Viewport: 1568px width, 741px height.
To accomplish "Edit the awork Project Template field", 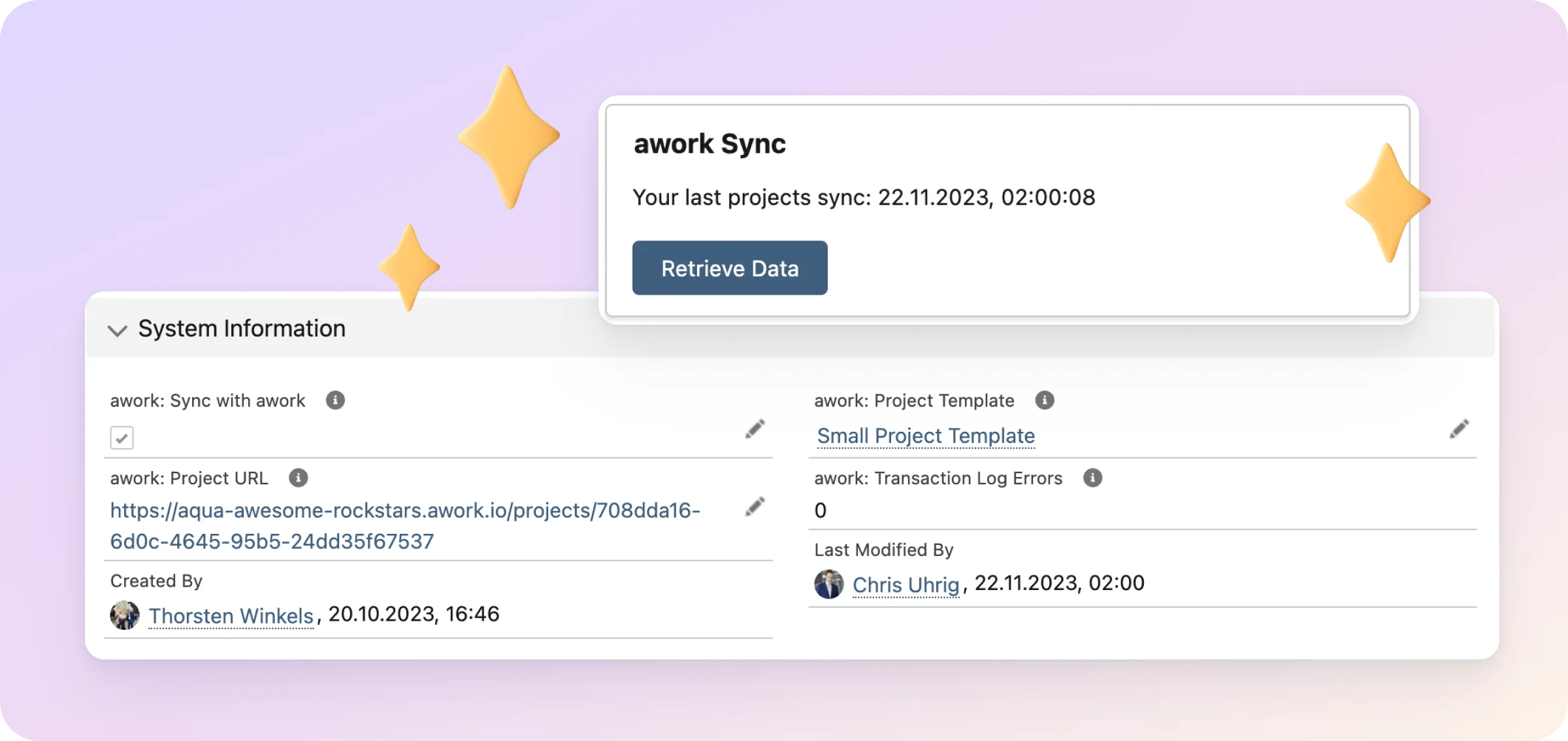I will coord(1459,429).
